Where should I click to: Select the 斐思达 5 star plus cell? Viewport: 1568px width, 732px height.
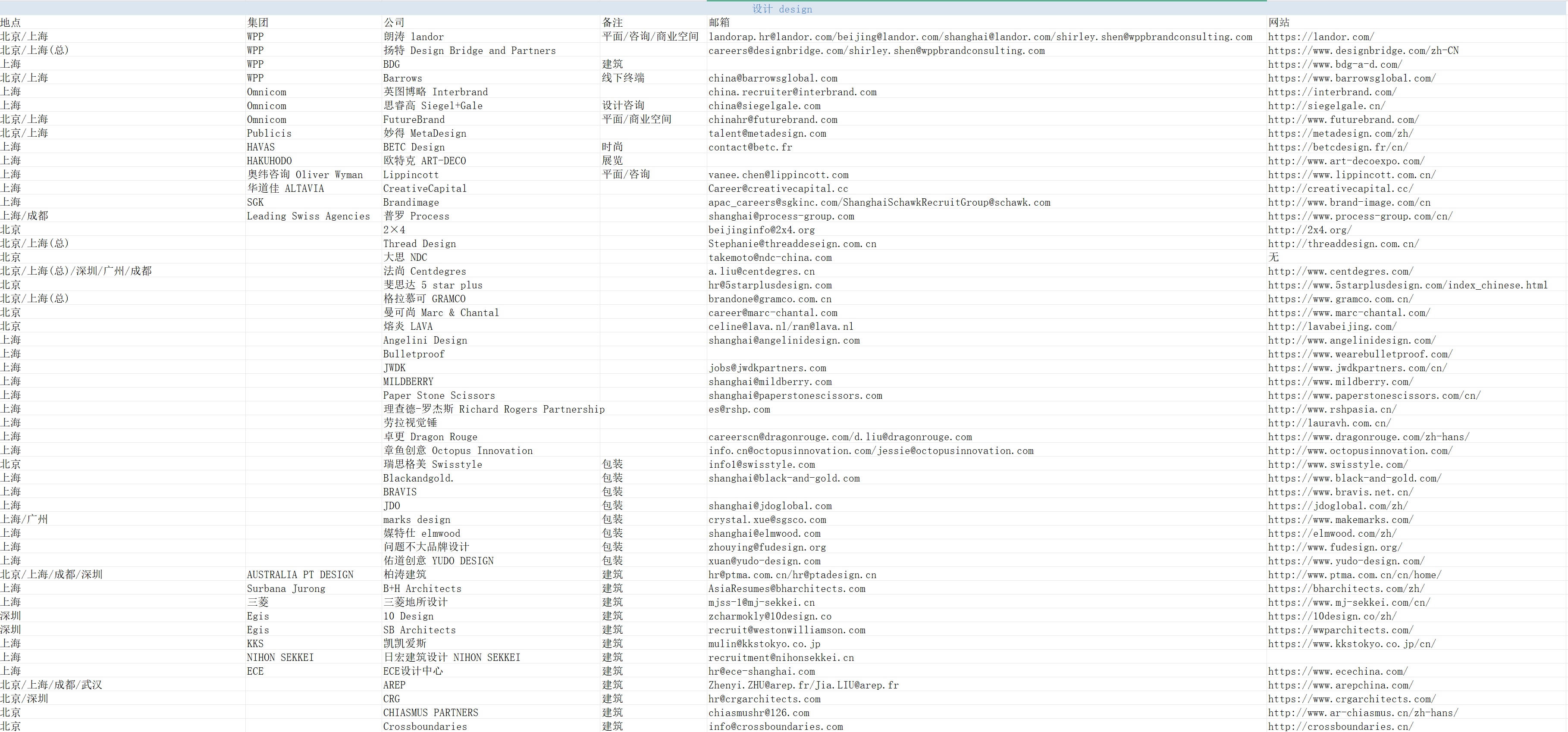[433, 285]
